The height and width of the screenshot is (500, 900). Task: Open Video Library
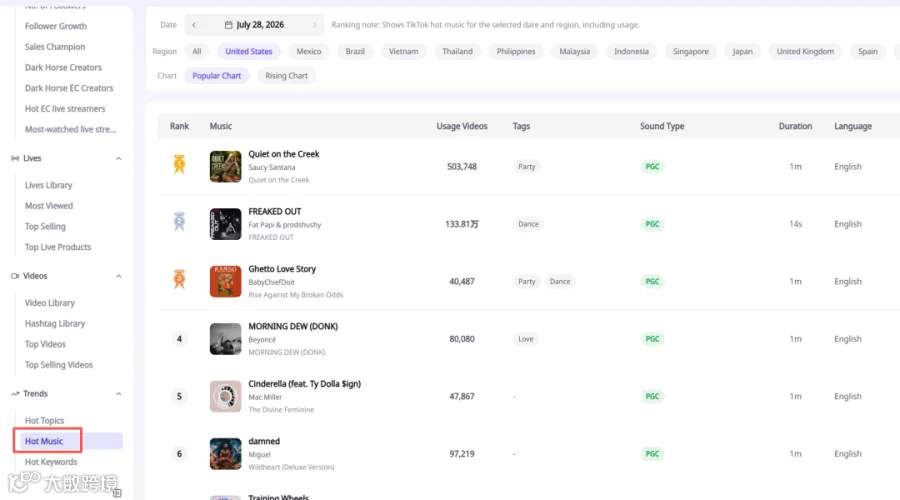click(x=50, y=303)
